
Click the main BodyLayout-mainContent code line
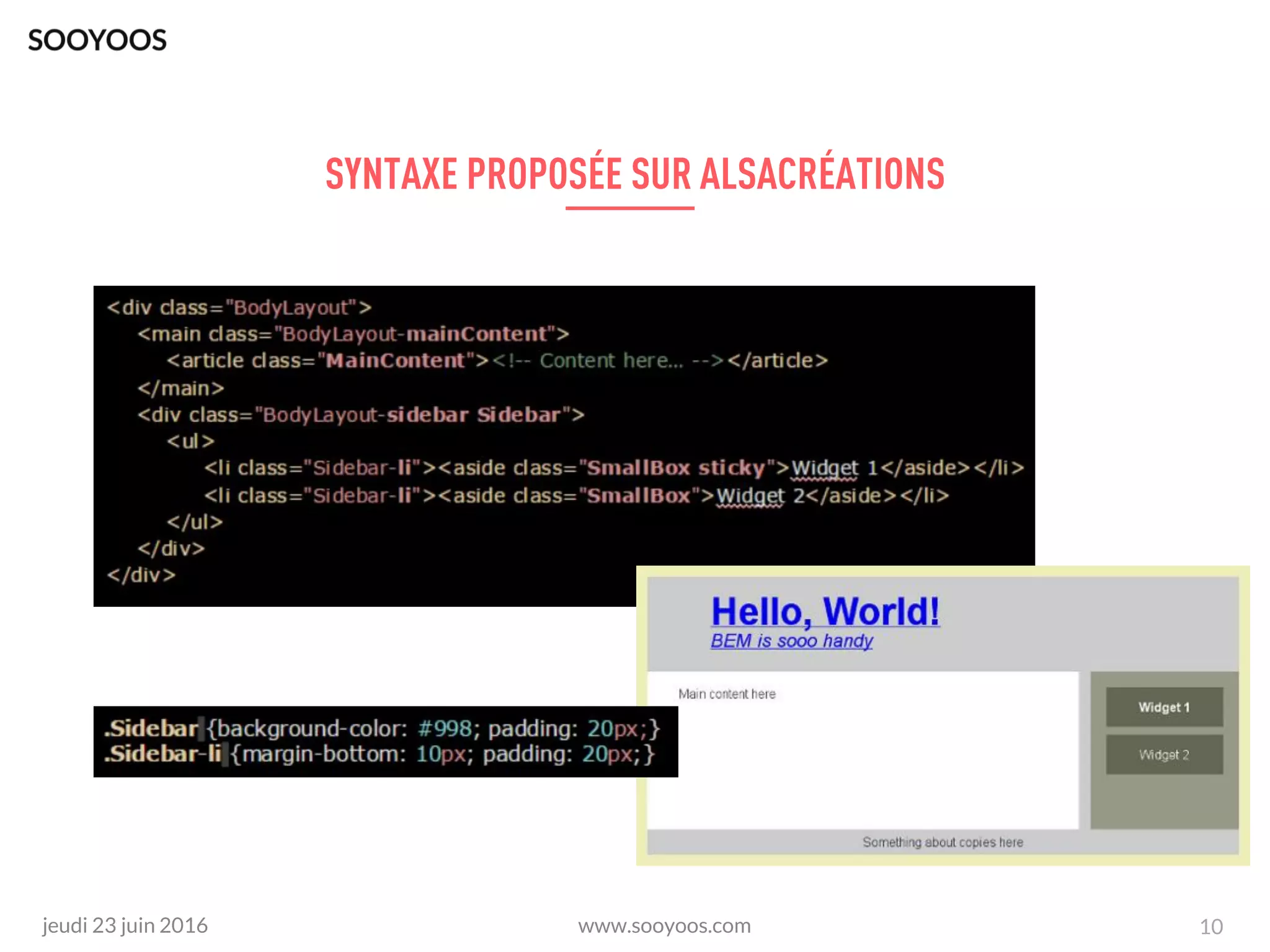(353, 334)
